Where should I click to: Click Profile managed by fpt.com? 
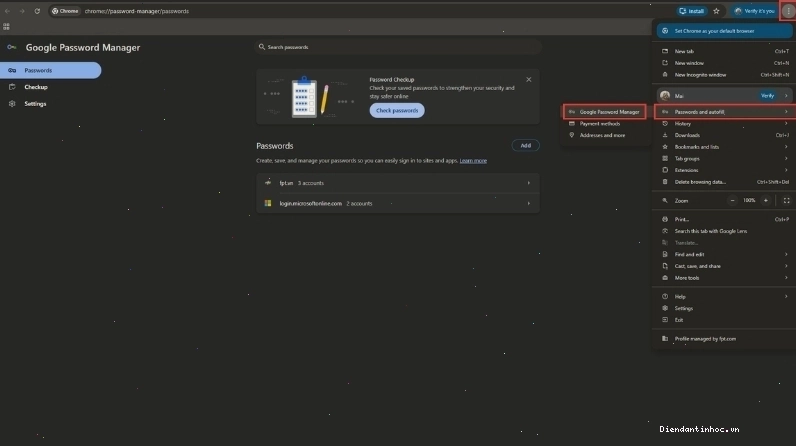pos(724,339)
